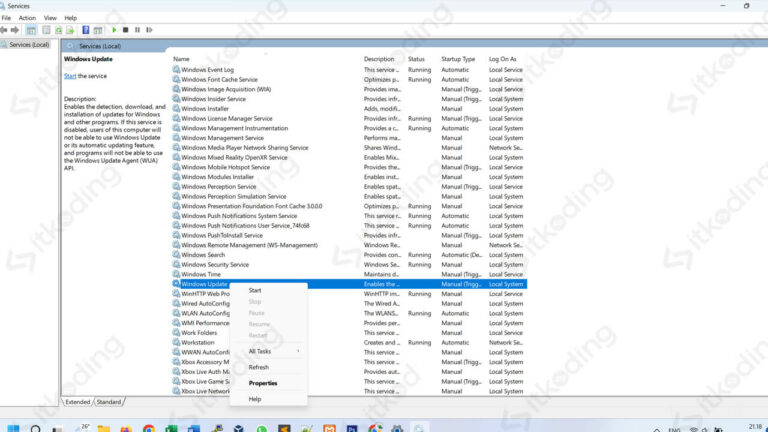Click the Restart Service toolbar icon
Screen dimensions: 768x432
coord(149,30)
